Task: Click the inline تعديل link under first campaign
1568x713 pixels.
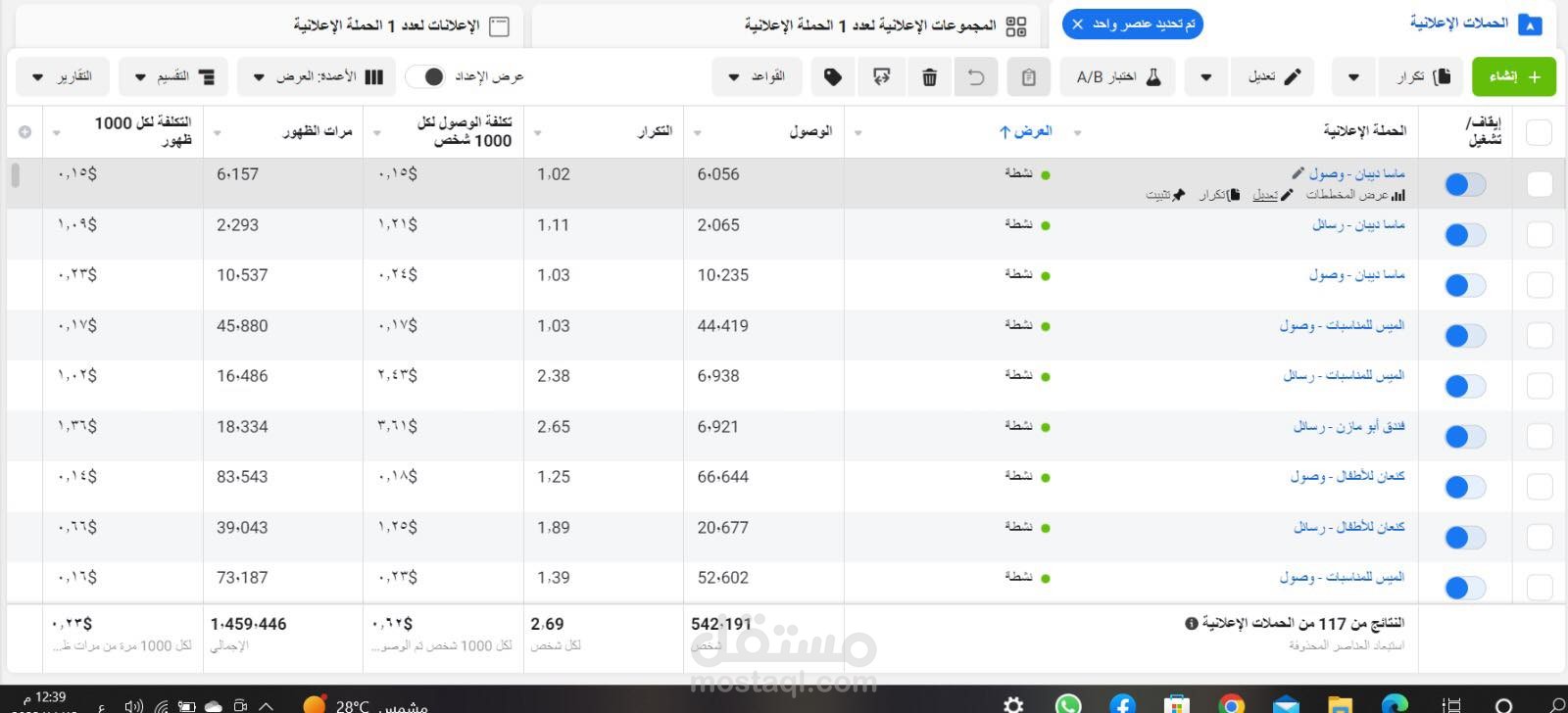Action: (1272, 195)
